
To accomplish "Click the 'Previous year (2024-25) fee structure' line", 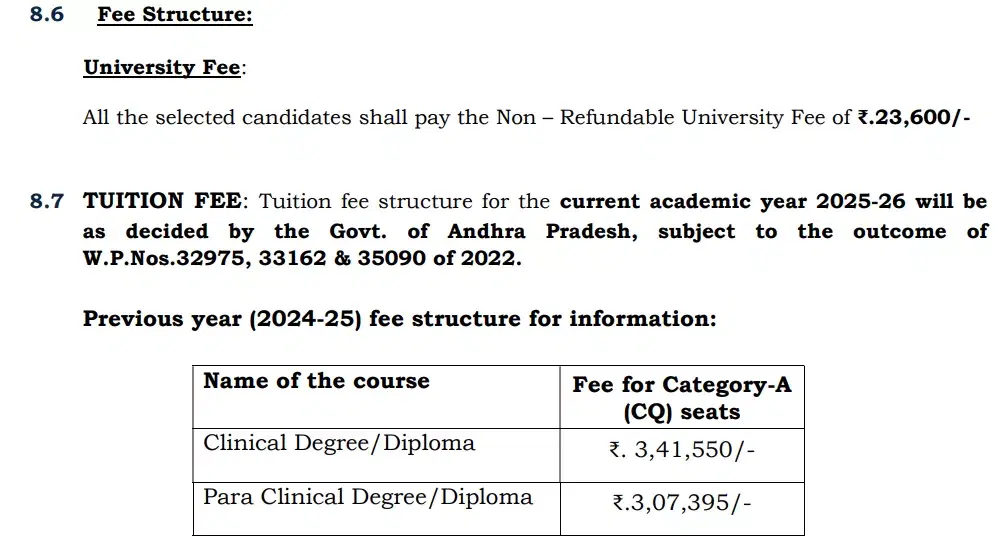I will tap(399, 320).
